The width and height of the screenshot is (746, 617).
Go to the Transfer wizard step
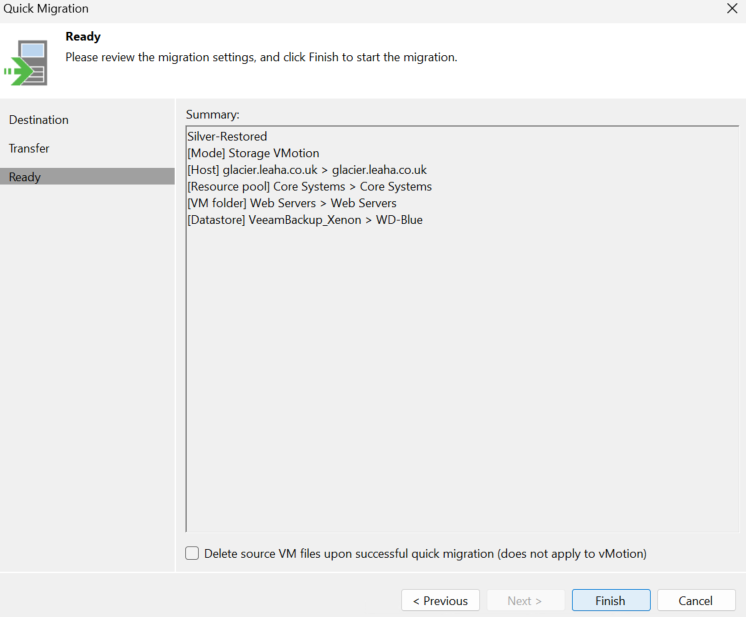(29, 148)
